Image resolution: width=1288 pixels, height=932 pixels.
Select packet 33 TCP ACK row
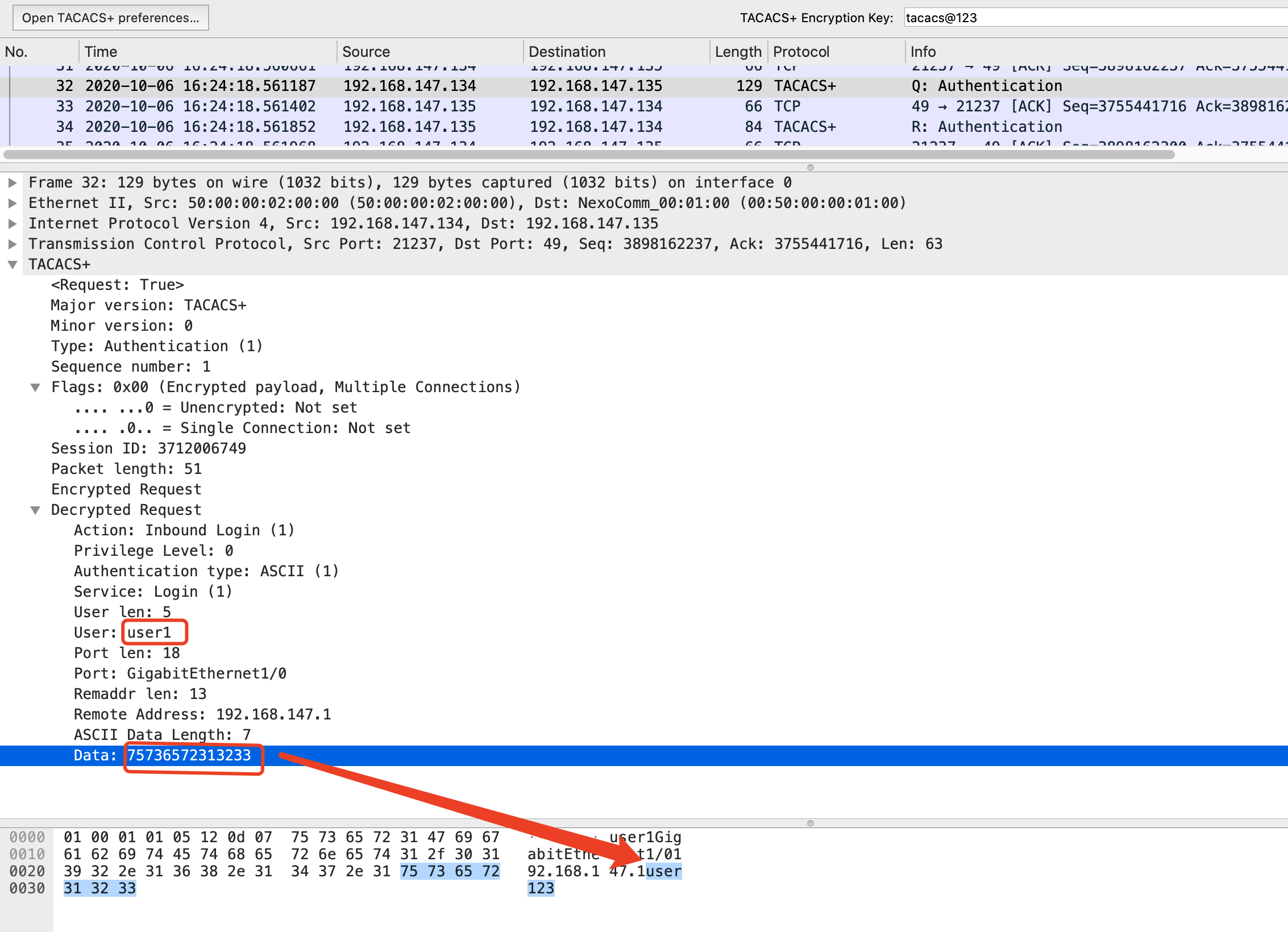(x=644, y=106)
